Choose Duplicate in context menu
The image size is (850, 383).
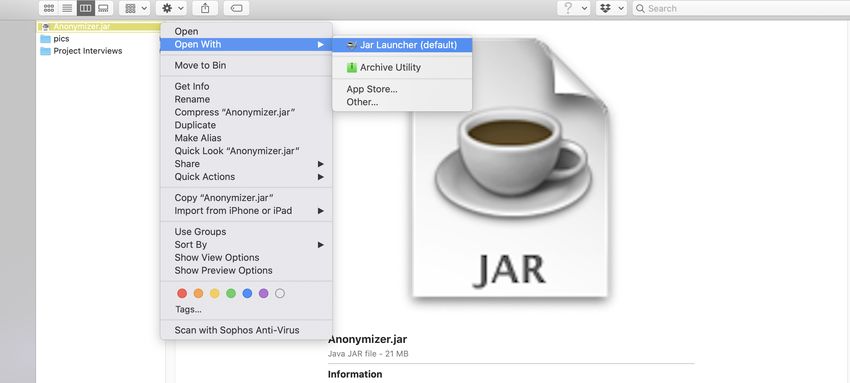[246, 125]
